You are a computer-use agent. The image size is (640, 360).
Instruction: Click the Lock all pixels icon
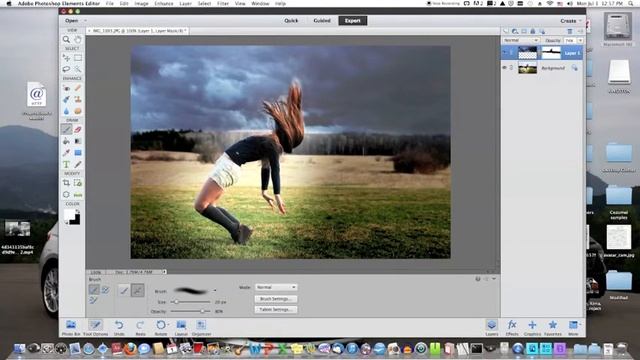click(x=533, y=31)
